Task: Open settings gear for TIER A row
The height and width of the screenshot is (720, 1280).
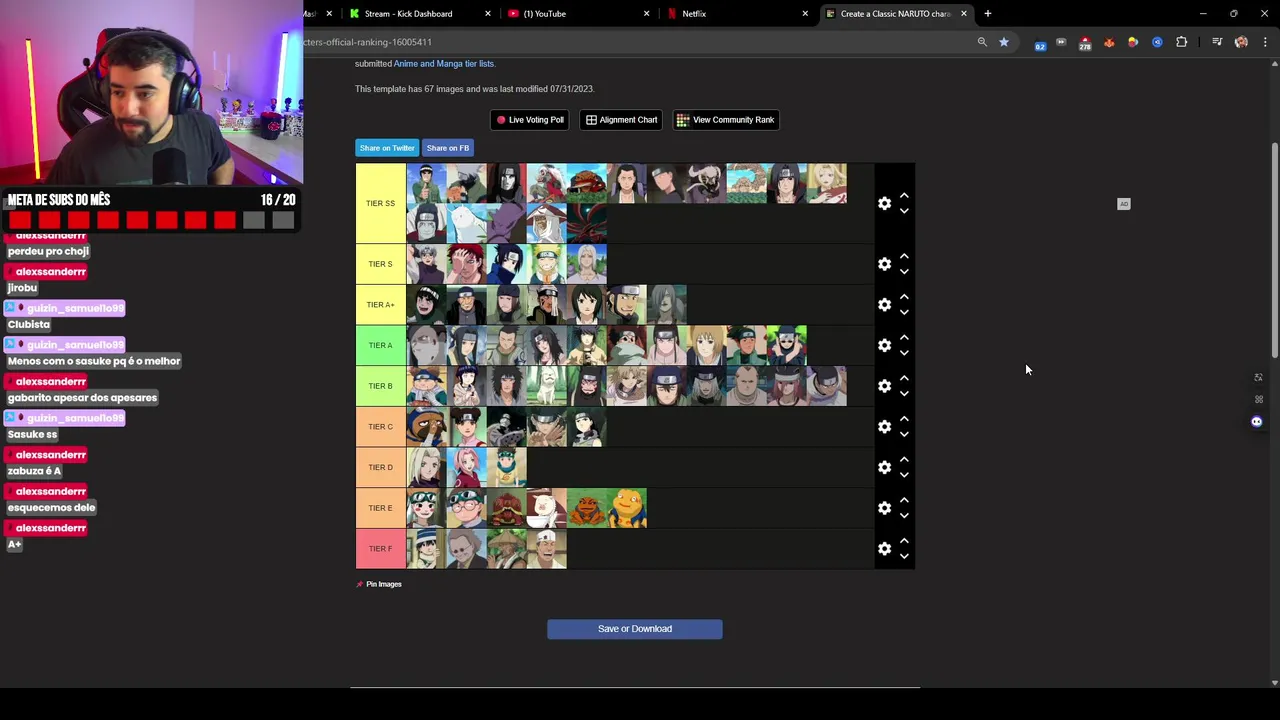Action: 884,345
